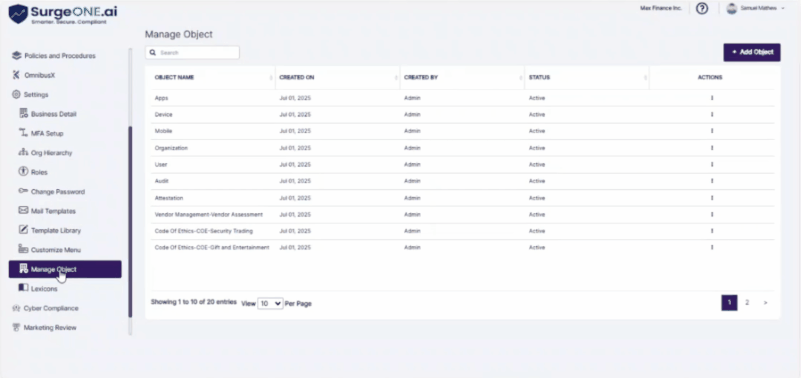Click Vendor Management-Vendor Assessment name cell
The image size is (801, 378).
point(208,215)
